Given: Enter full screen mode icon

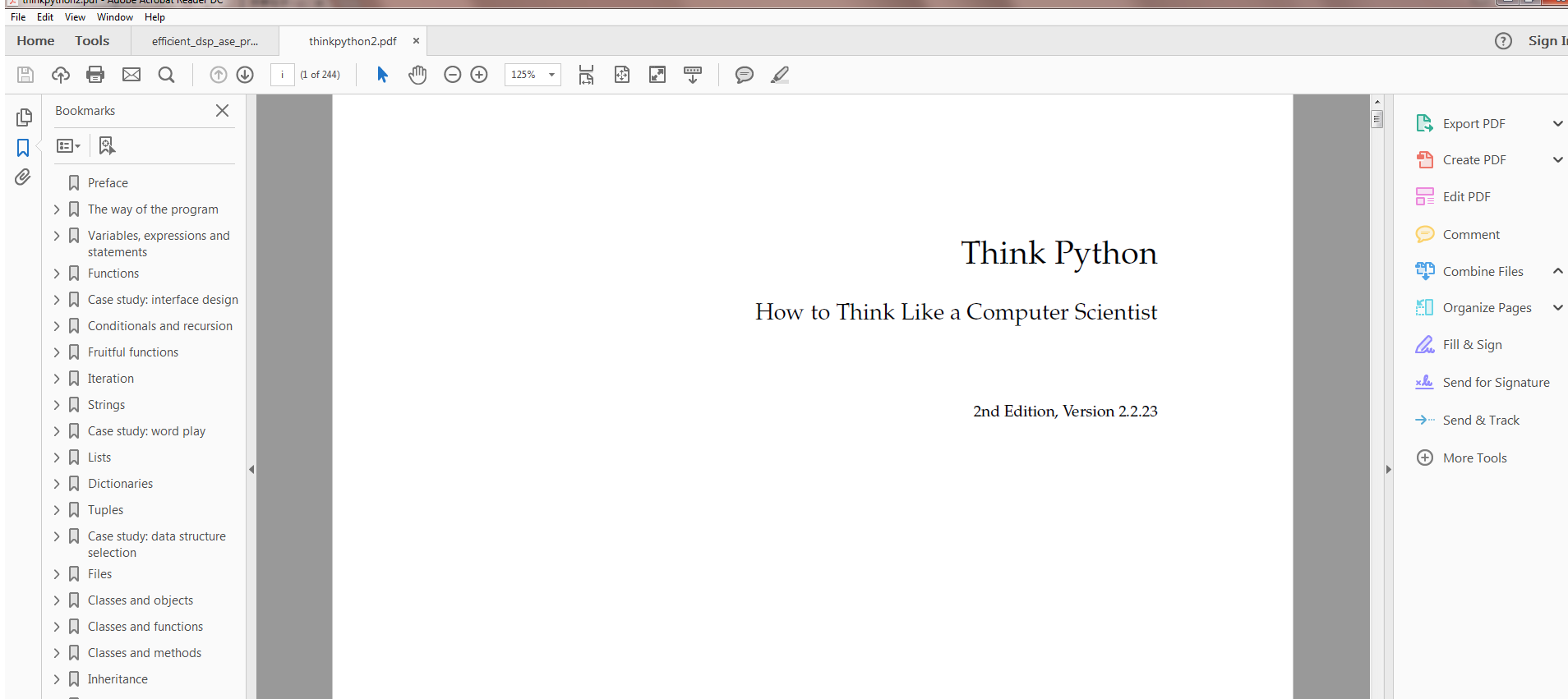Looking at the screenshot, I should [657, 75].
